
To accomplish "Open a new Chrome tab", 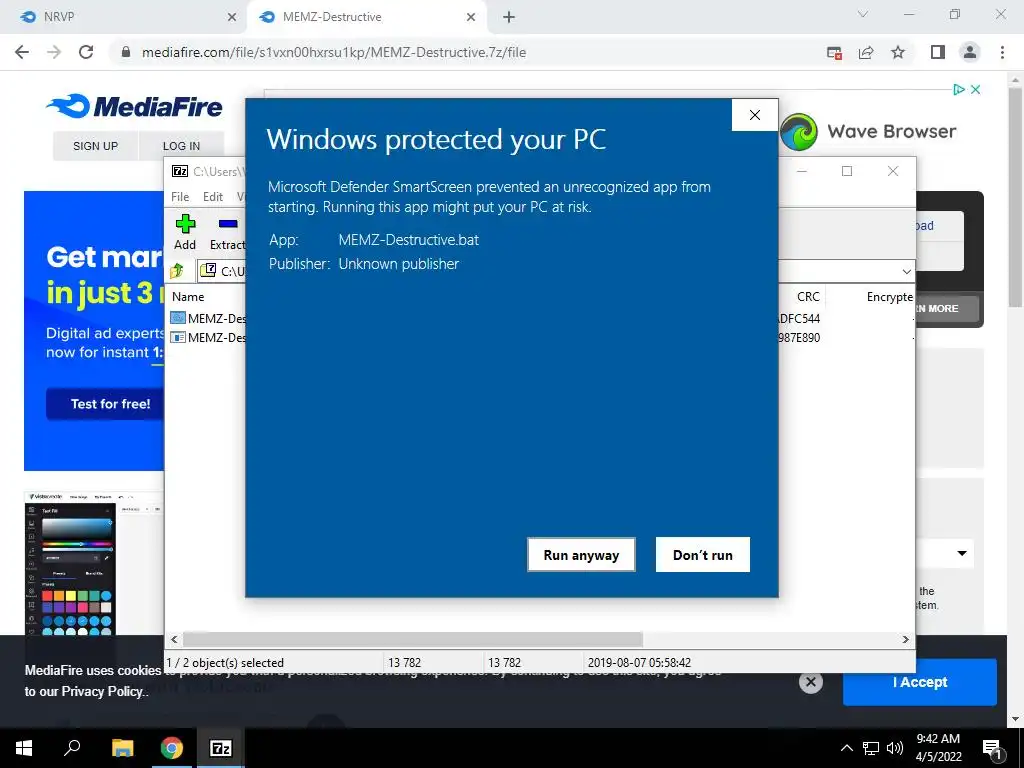I will pos(509,18).
